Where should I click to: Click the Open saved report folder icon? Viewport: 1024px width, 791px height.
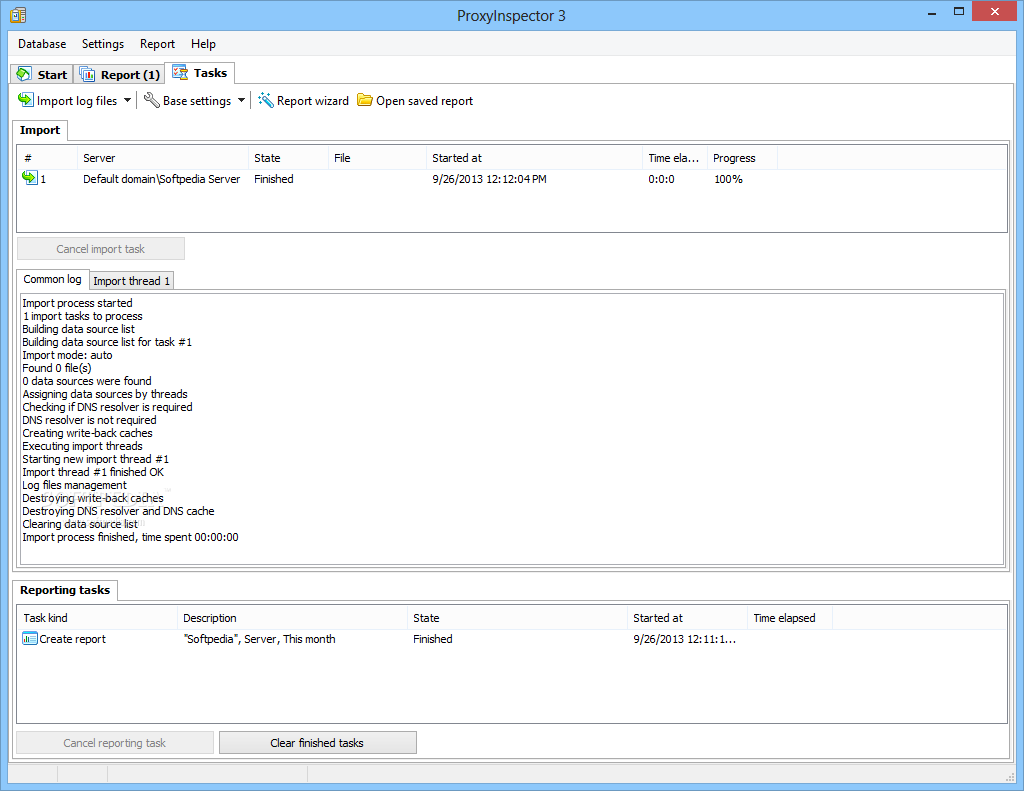[364, 100]
